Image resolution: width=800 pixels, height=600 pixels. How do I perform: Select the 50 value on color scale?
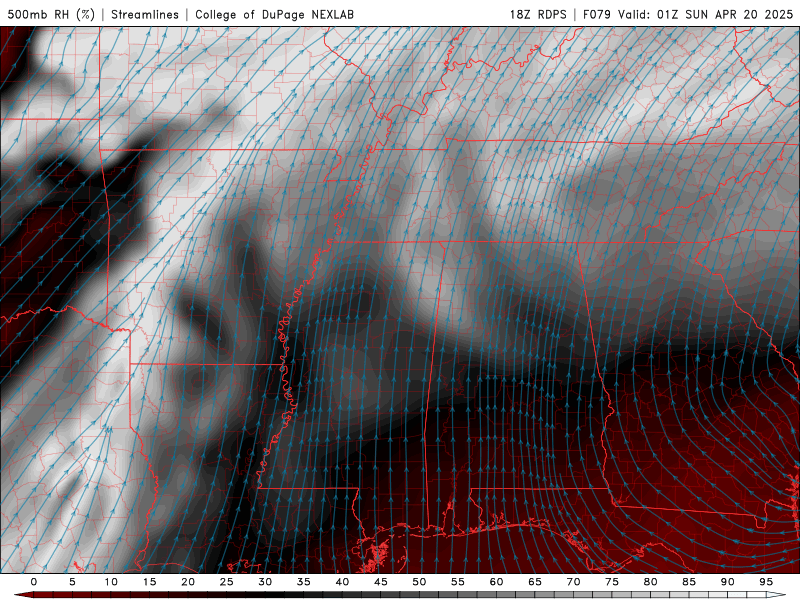click(419, 582)
